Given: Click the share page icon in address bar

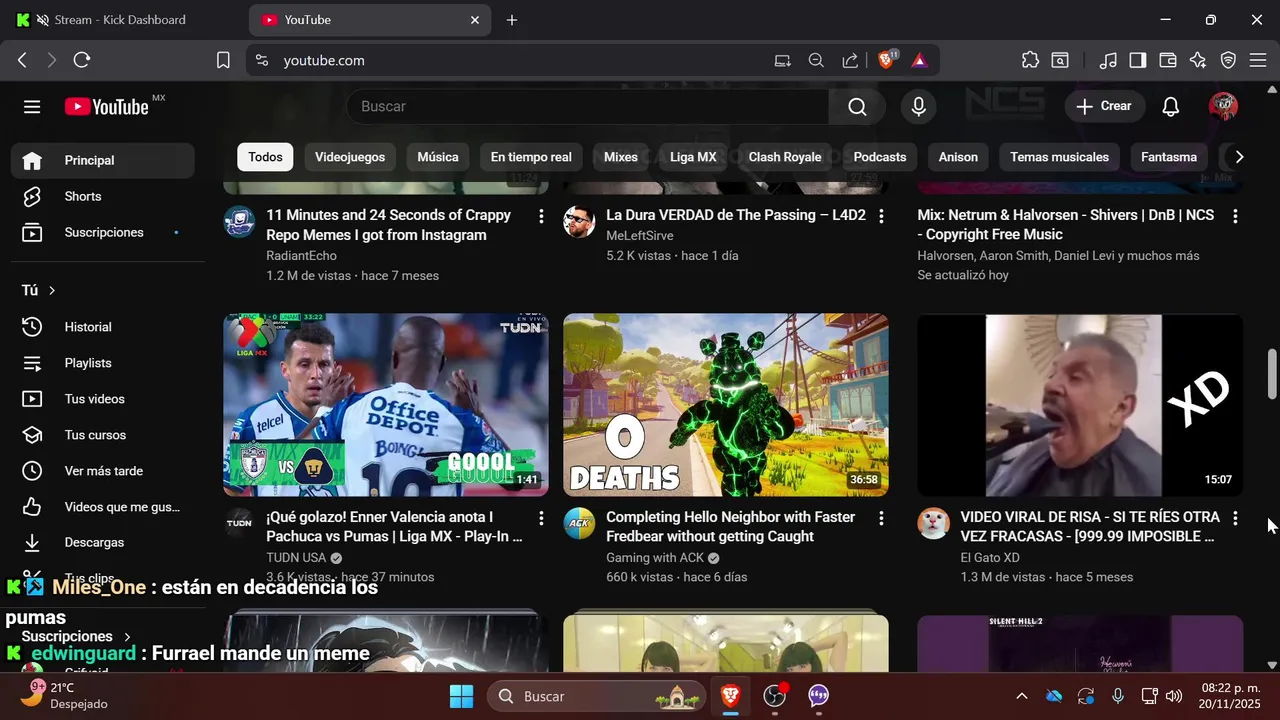Looking at the screenshot, I should (850, 60).
